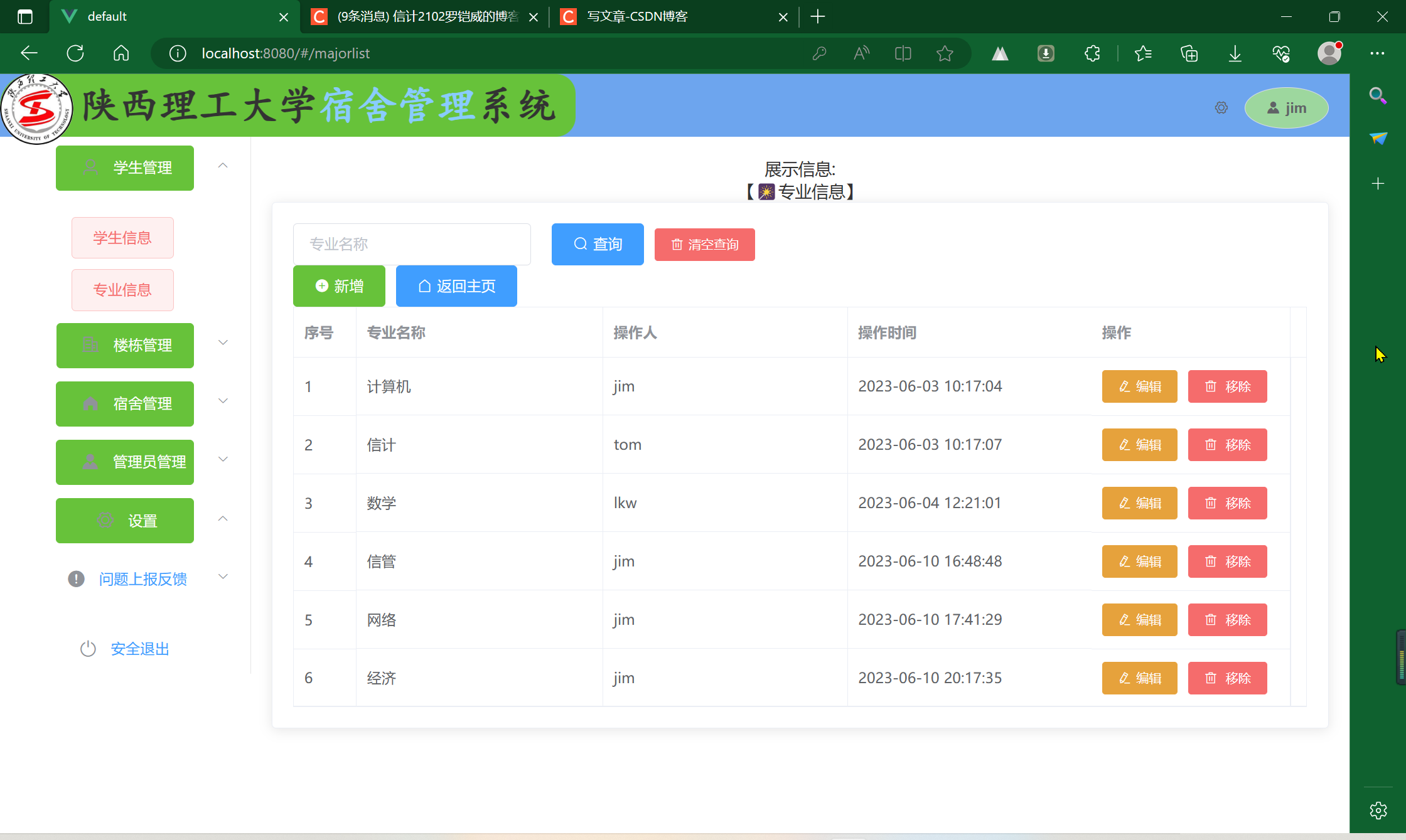The height and width of the screenshot is (840, 1406).
Task: View site information icon in address bar
Action: [x=178, y=53]
